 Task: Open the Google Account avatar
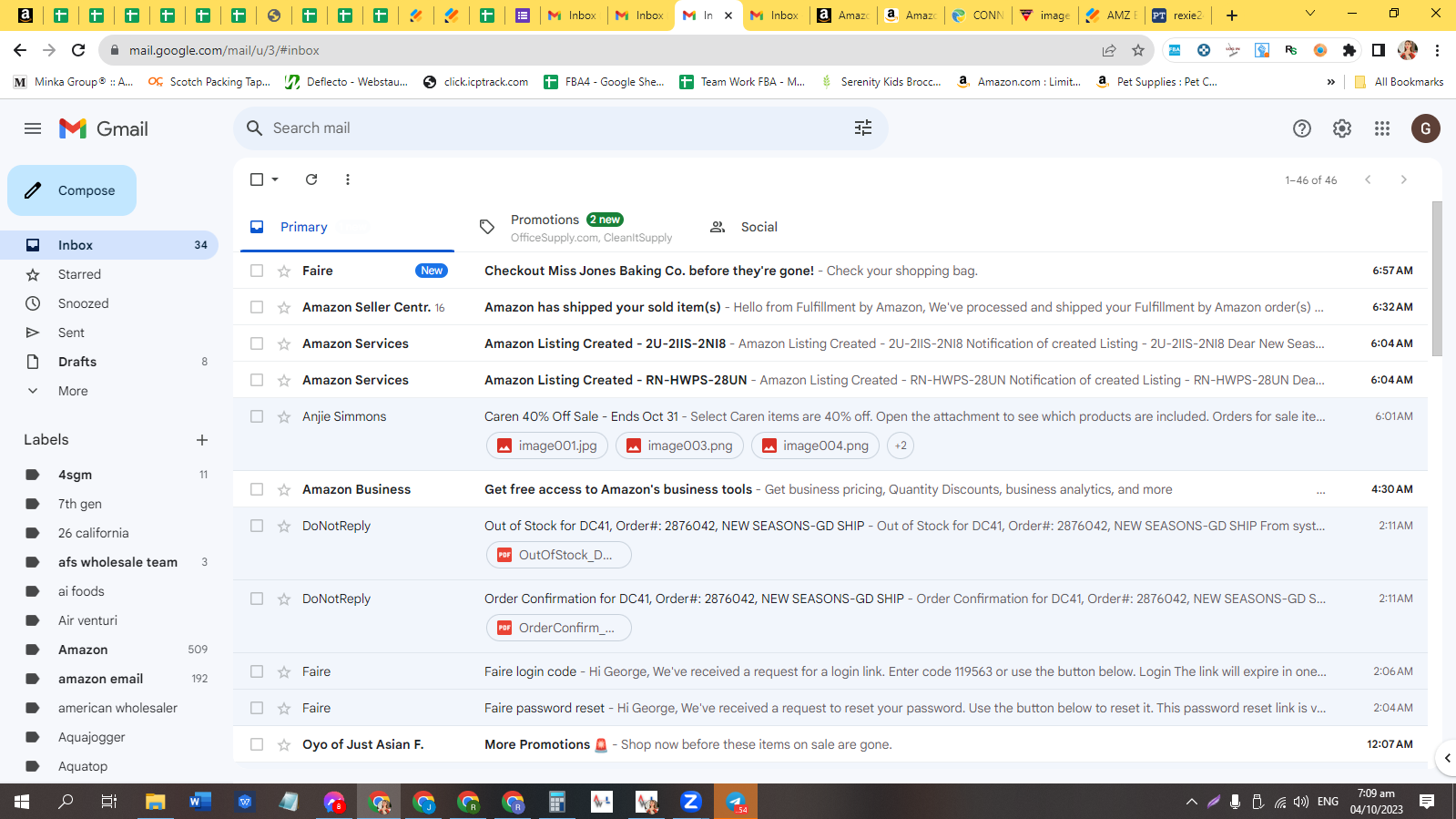click(1426, 128)
